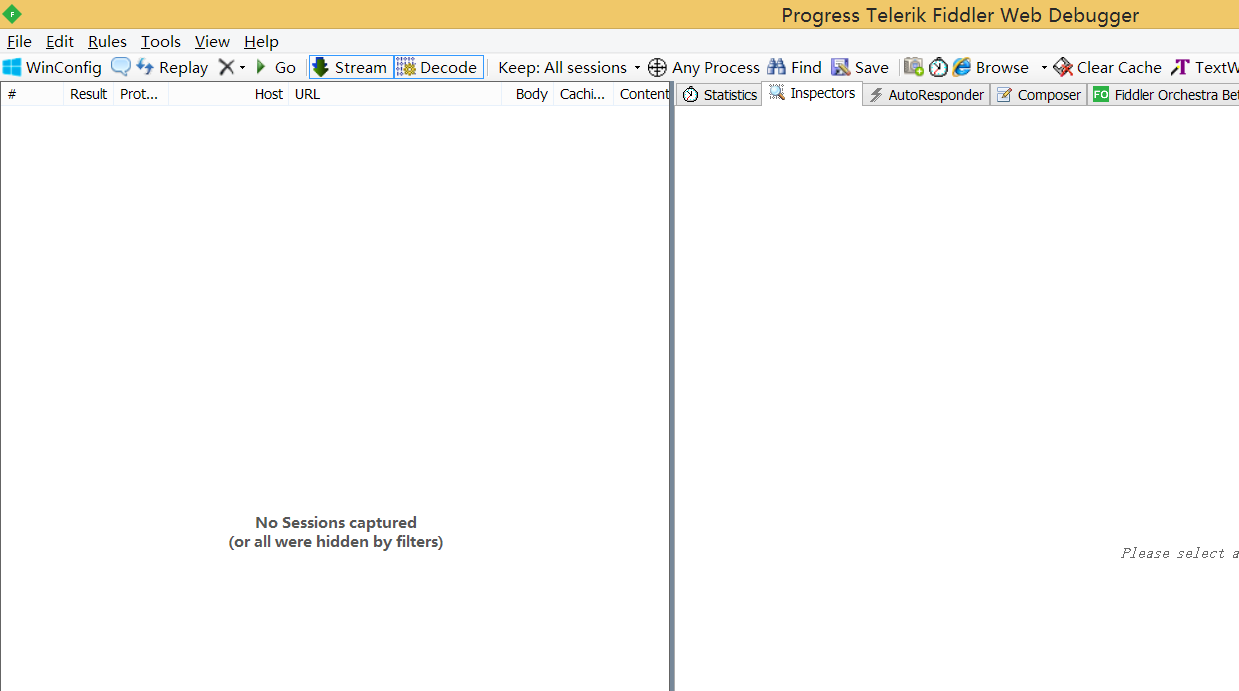Viewport: 1239px width, 691px height.
Task: Save the sessions
Action: [x=860, y=67]
